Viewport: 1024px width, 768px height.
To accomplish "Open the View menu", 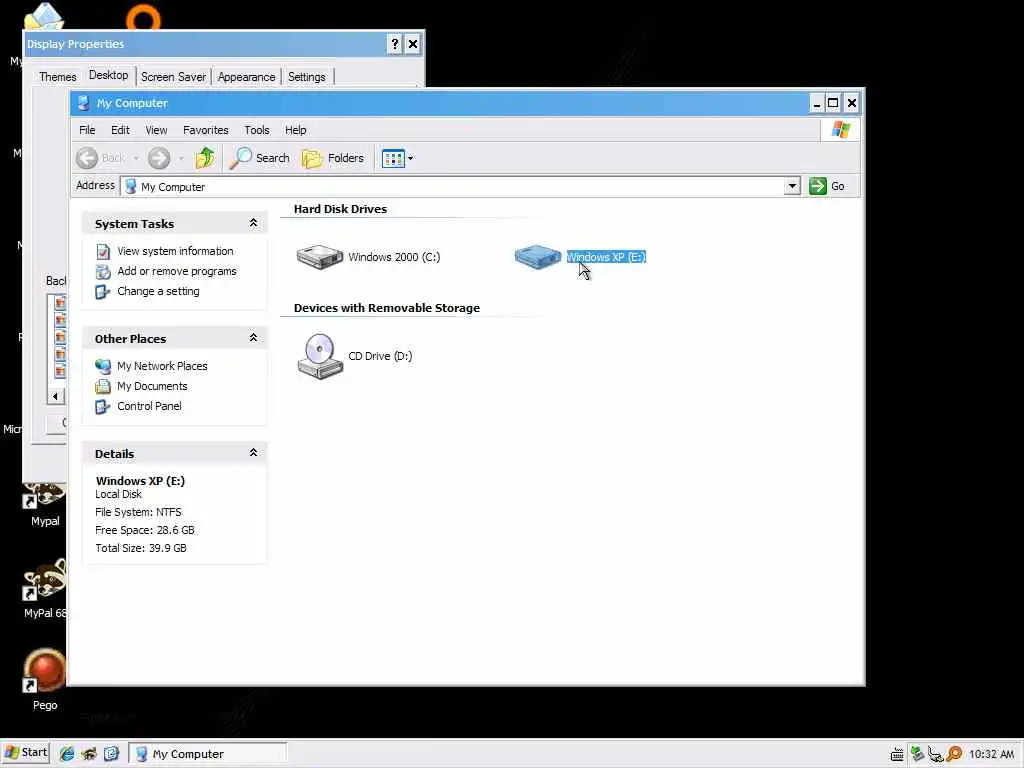I will click(156, 130).
